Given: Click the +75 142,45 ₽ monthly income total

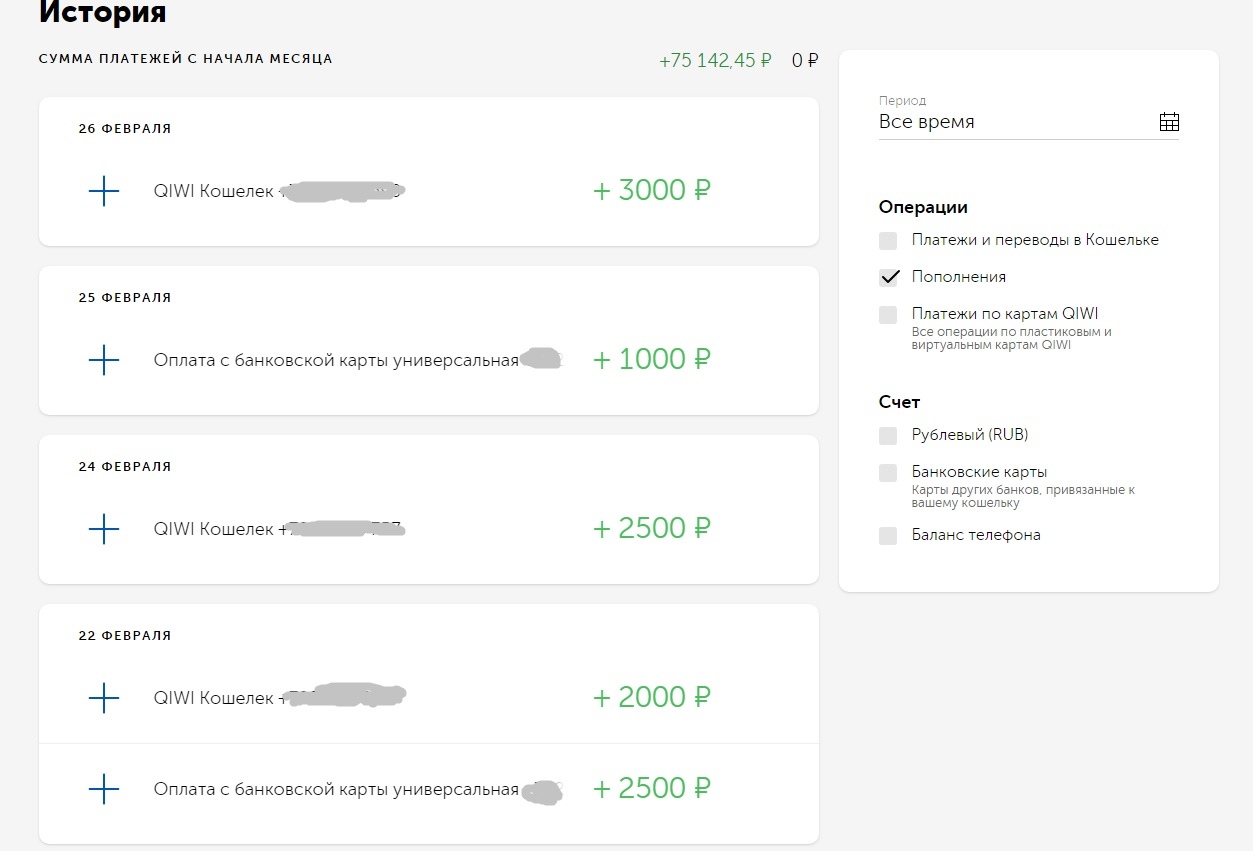Looking at the screenshot, I should point(715,60).
